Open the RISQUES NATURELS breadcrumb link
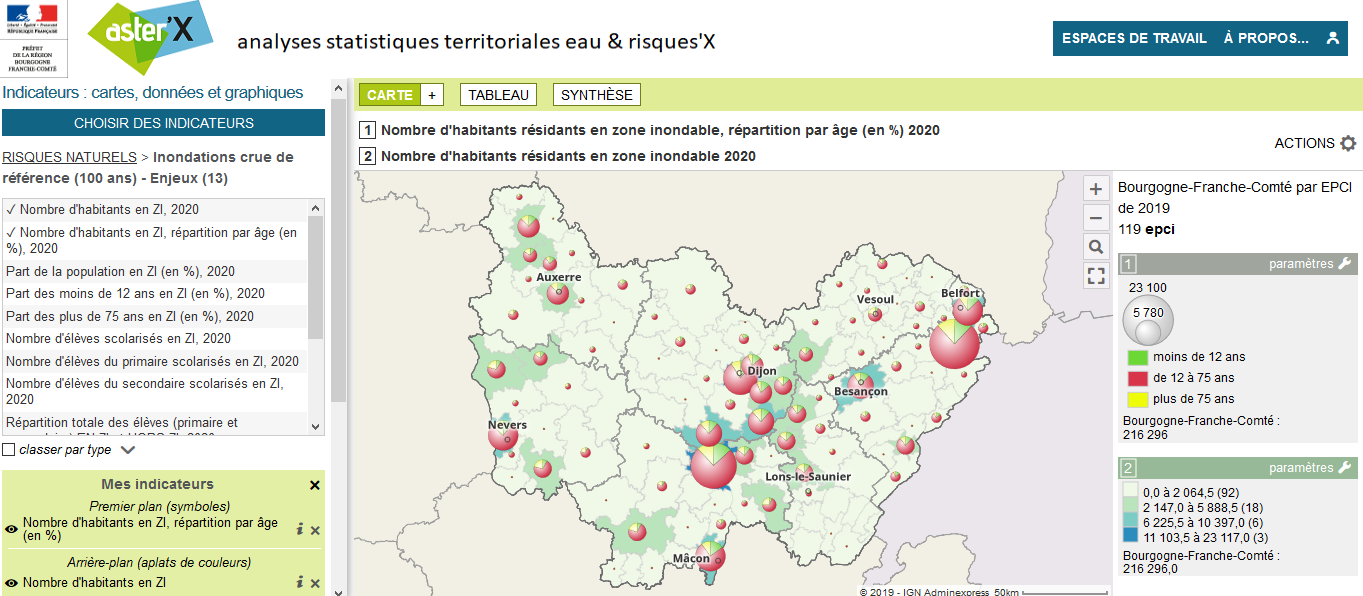 (x=69, y=157)
